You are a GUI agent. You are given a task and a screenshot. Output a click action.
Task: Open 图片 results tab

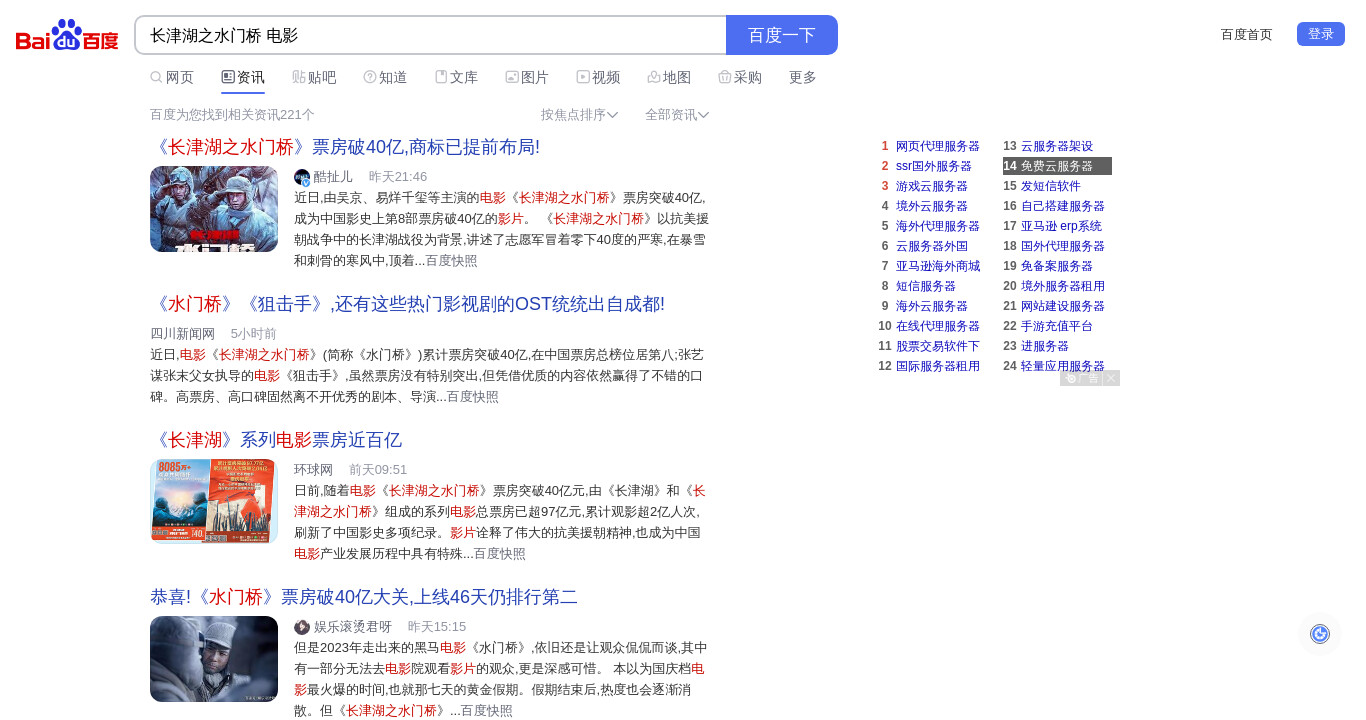point(527,77)
